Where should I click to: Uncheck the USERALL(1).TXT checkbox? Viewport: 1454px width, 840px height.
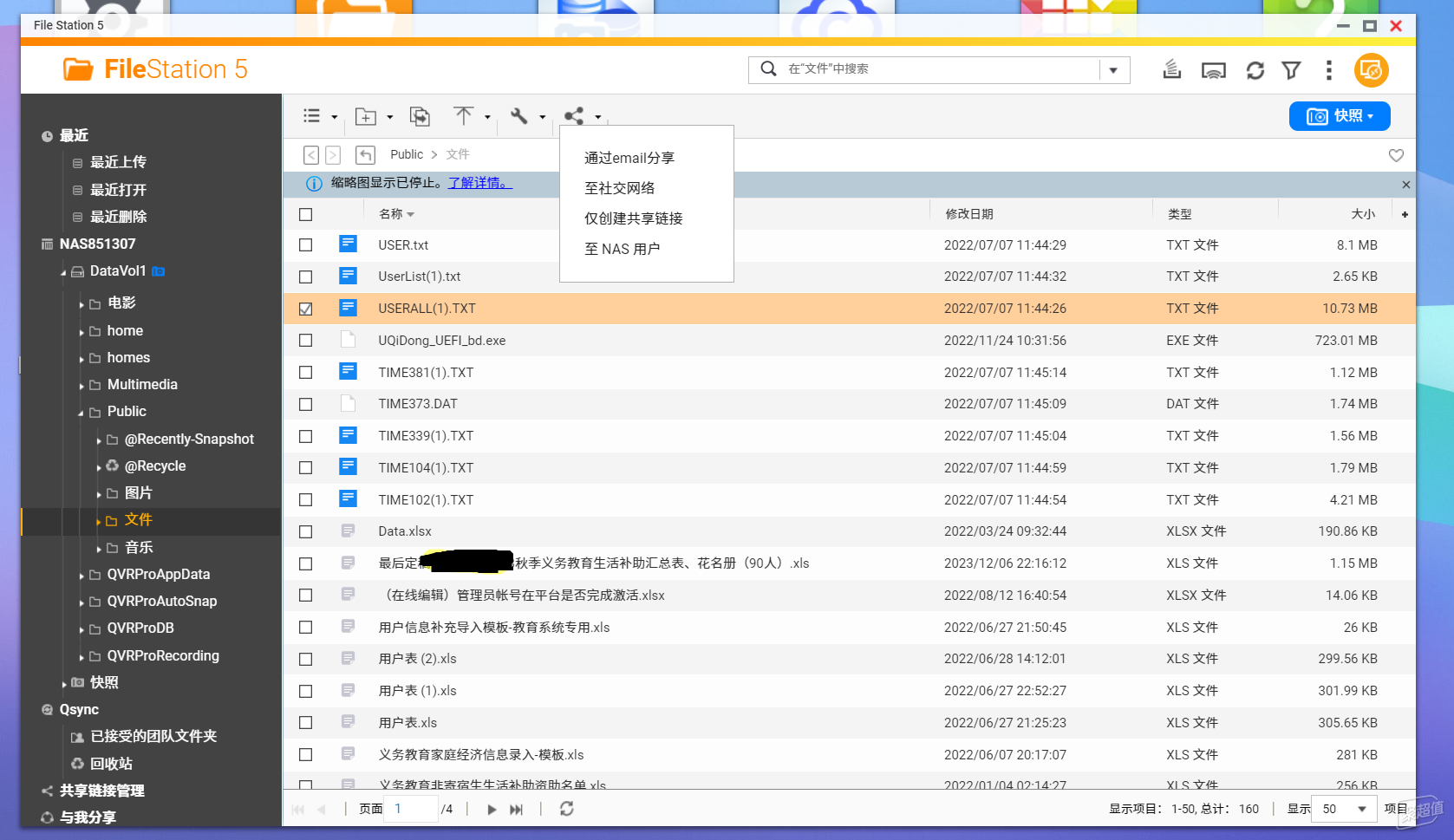coord(306,309)
